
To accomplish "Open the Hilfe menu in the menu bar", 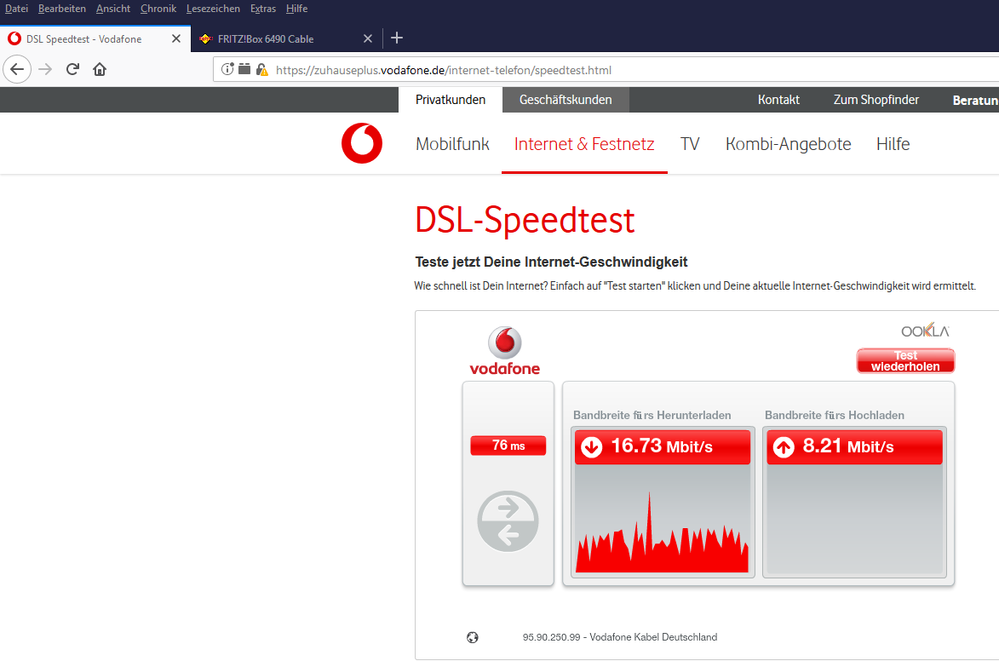I will (297, 8).
